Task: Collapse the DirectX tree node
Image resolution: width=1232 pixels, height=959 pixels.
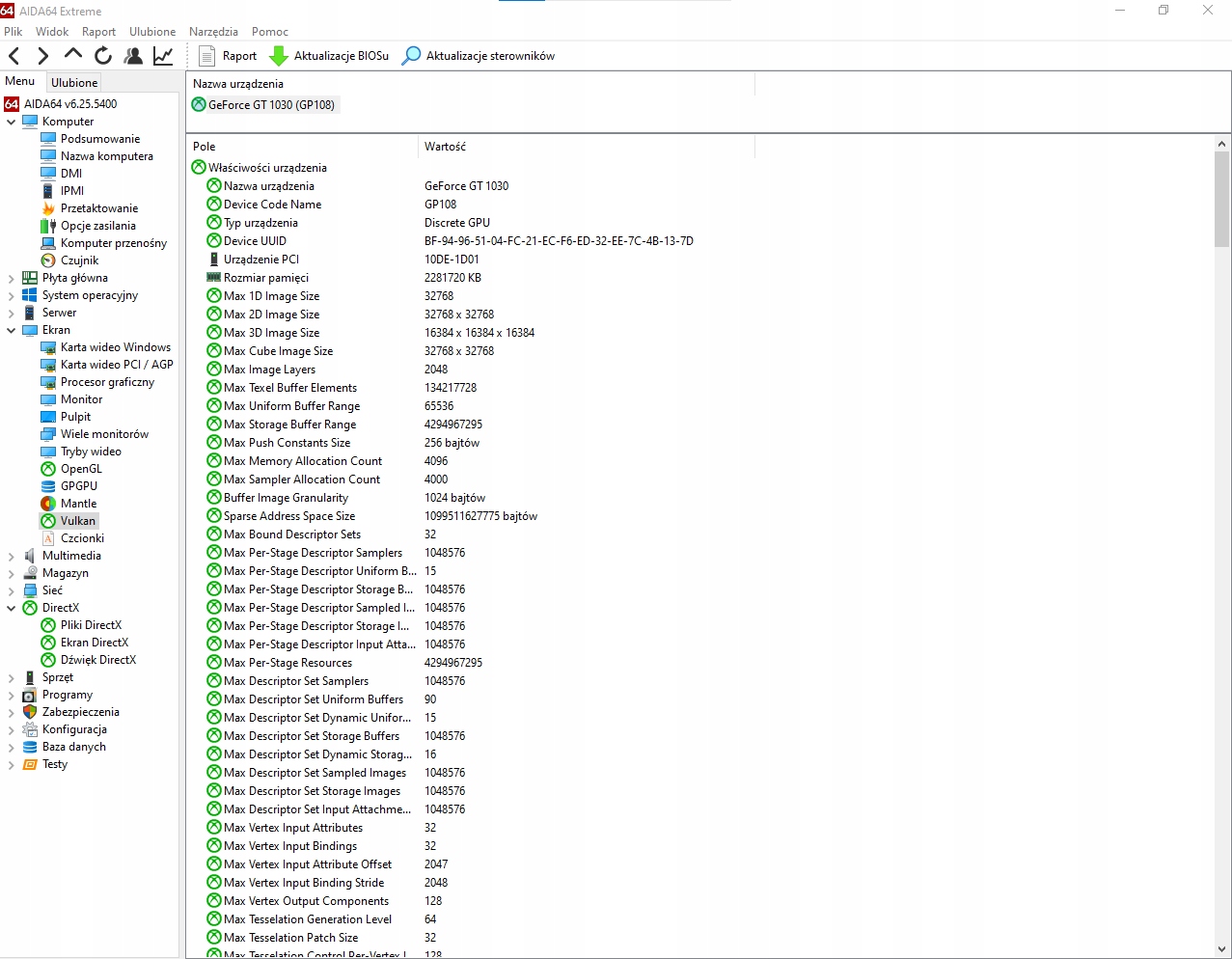Action: [11, 608]
